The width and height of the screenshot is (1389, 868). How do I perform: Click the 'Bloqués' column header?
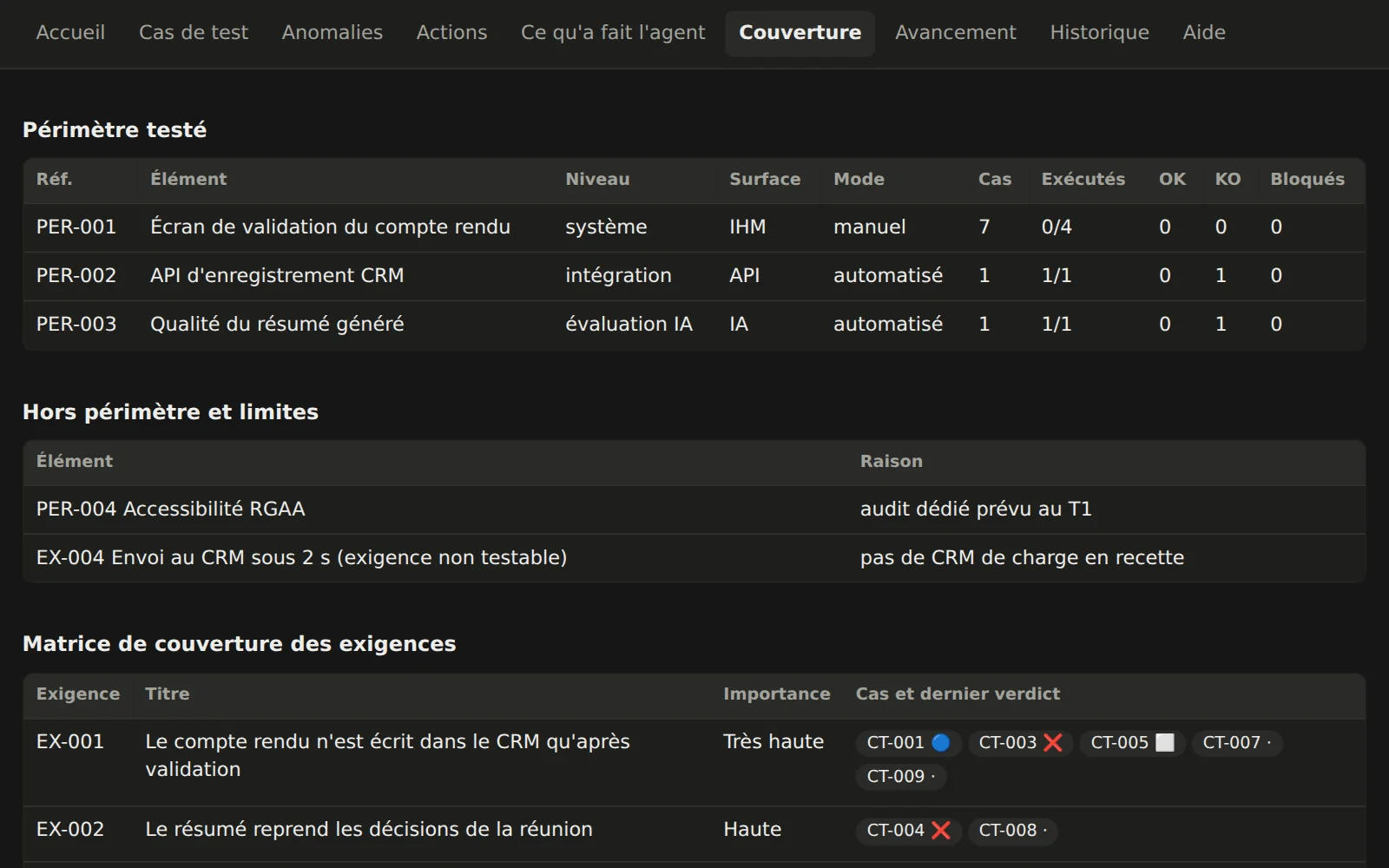coord(1307,180)
